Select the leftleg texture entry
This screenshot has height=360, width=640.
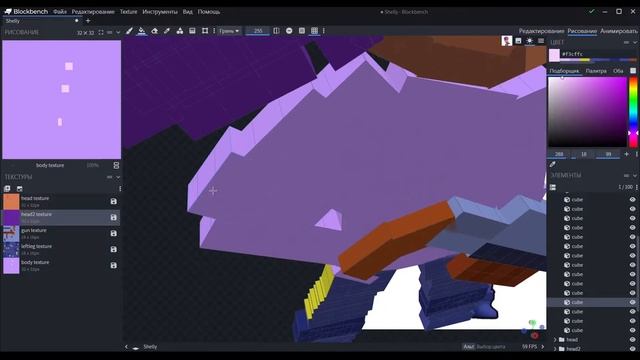(x=61, y=249)
